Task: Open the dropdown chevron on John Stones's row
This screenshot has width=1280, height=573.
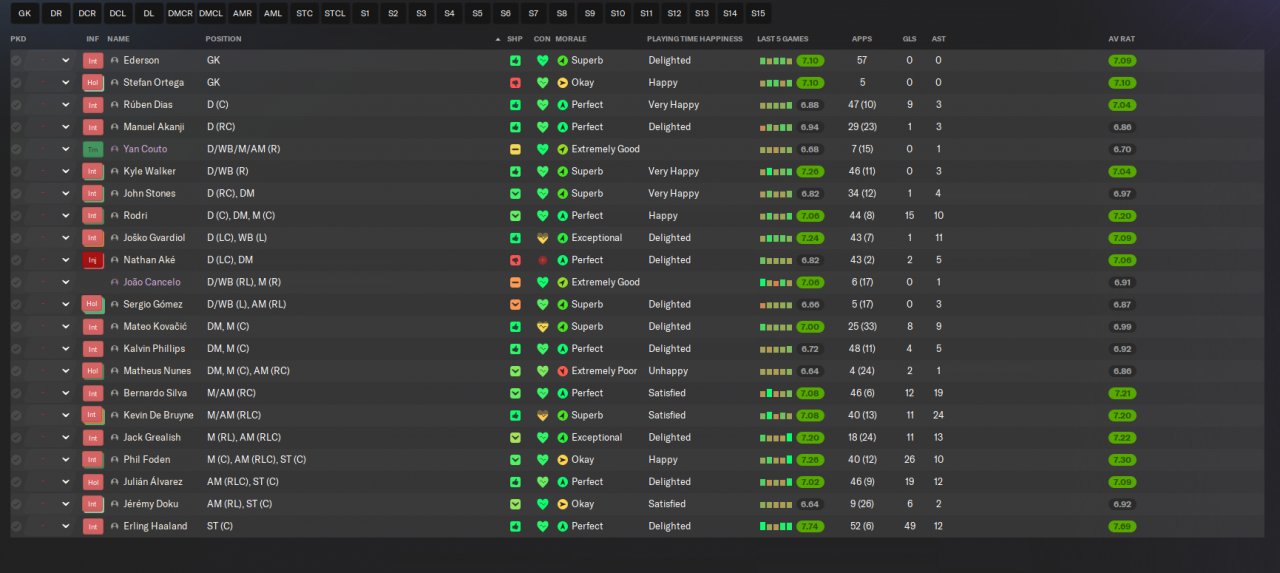Action: click(66, 193)
